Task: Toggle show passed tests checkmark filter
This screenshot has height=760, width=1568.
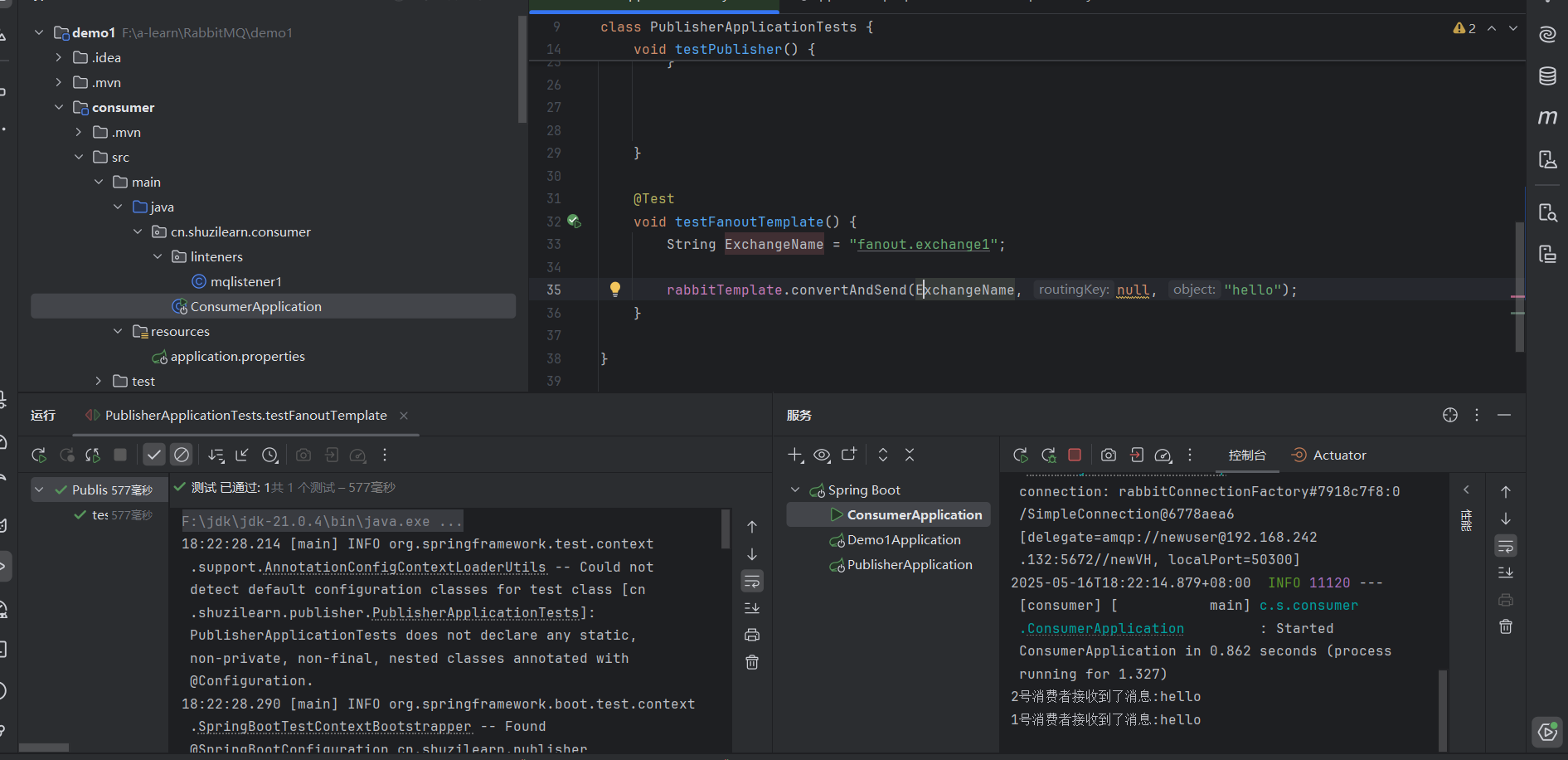Action: [x=154, y=455]
